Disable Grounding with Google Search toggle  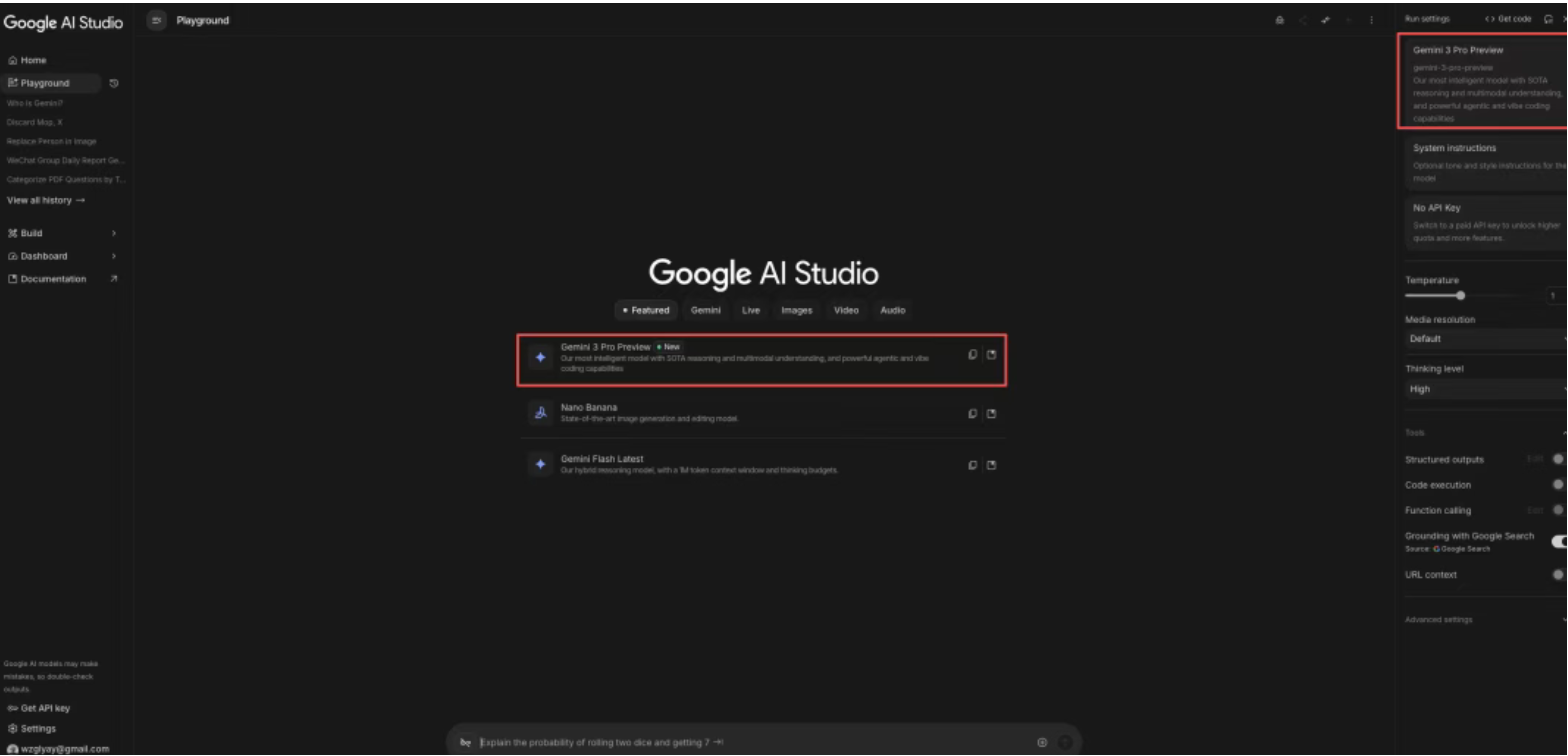click(1558, 541)
